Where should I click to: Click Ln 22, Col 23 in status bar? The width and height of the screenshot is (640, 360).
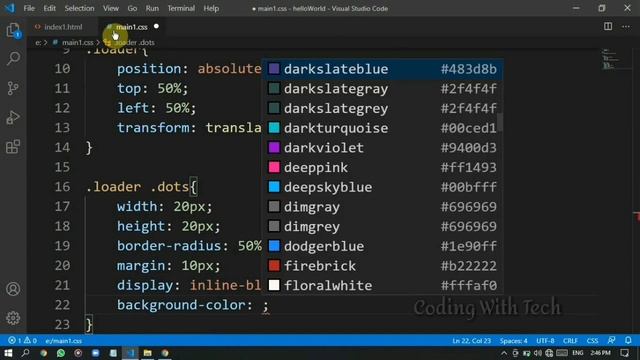tap(471, 340)
